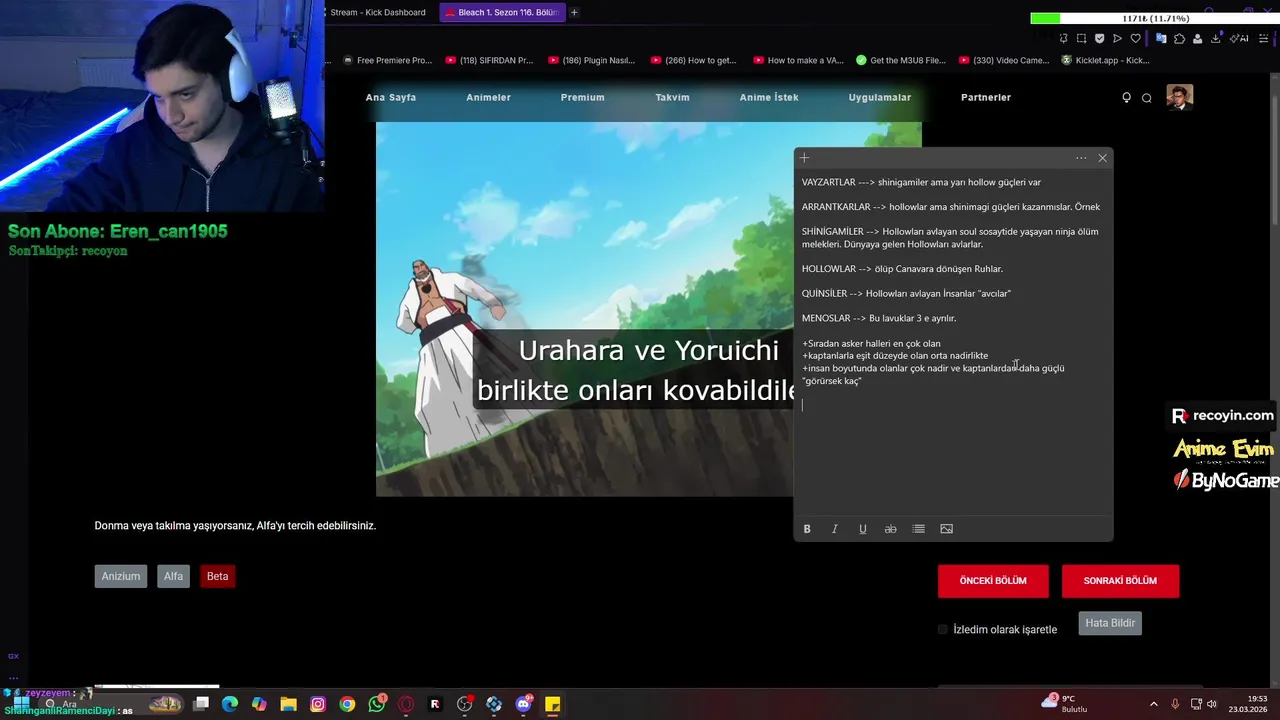Open the 9°C Bulutlu weather widget
The height and width of the screenshot is (720, 1280).
[x=1065, y=703]
